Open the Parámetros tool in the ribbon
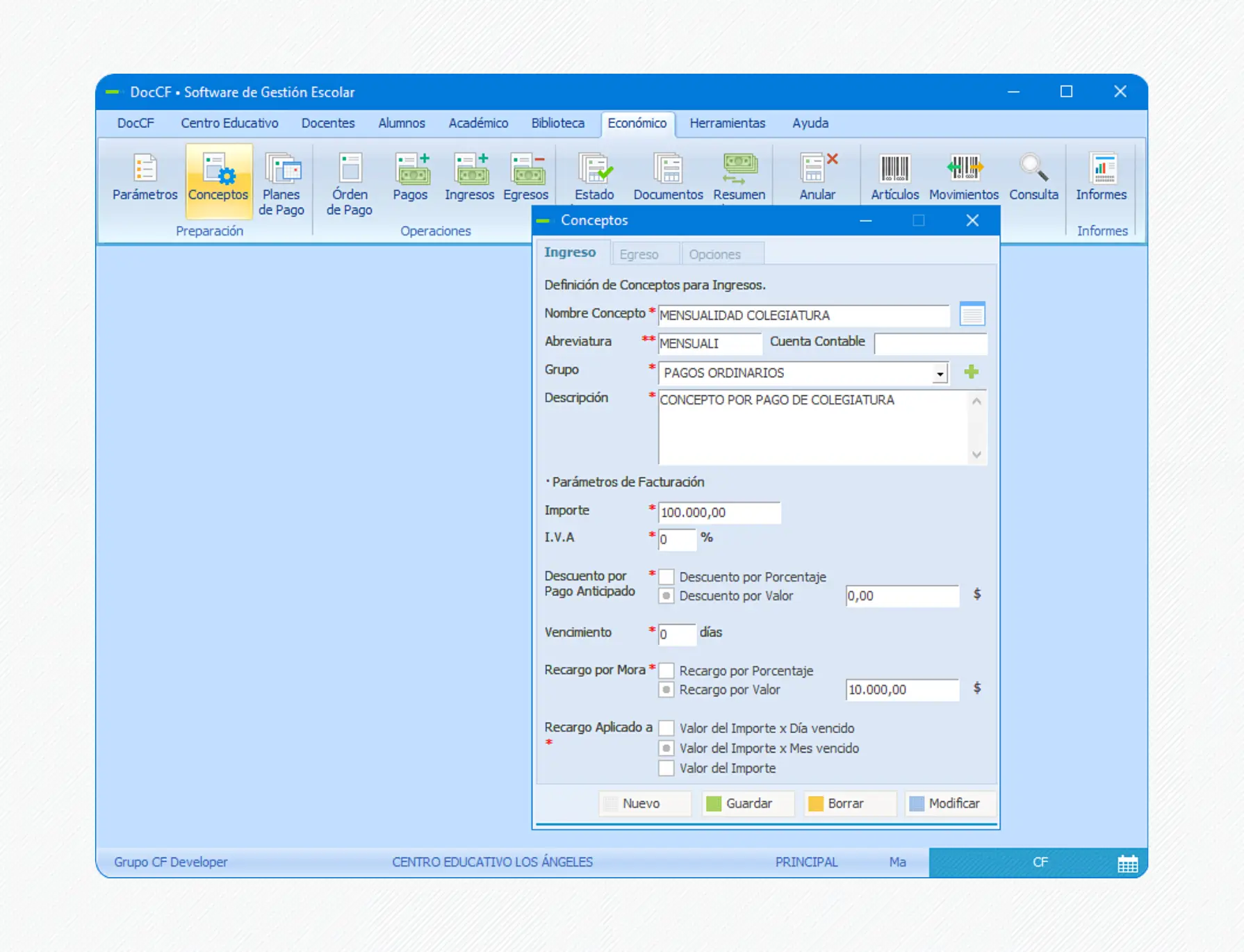 click(145, 178)
